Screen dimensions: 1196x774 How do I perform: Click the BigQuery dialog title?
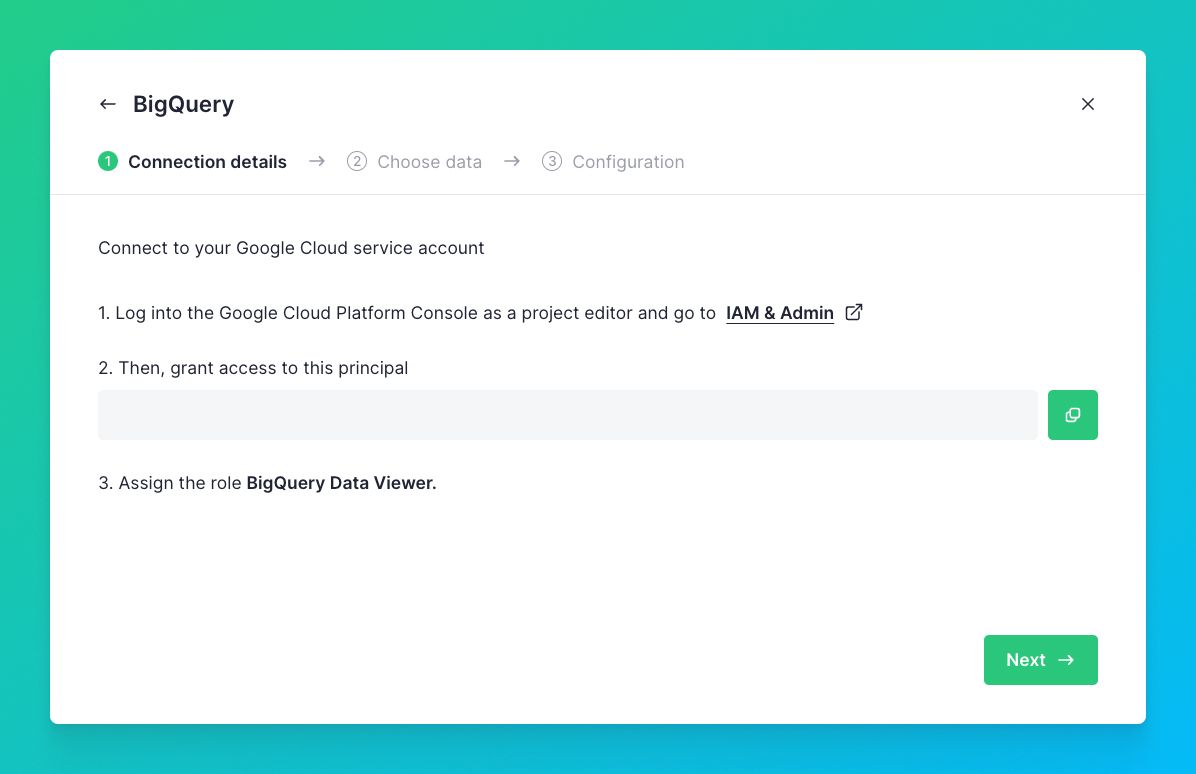coord(183,104)
